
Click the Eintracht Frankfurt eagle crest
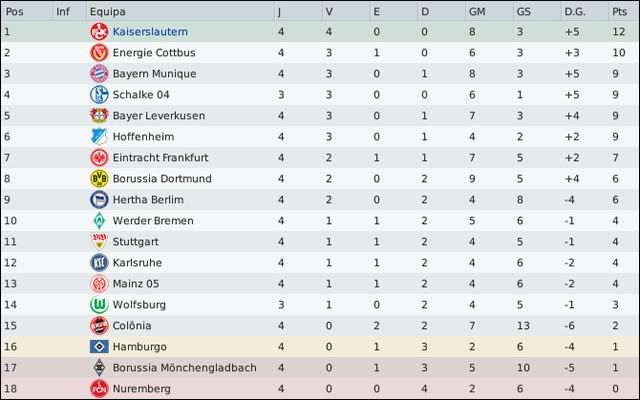pos(98,158)
